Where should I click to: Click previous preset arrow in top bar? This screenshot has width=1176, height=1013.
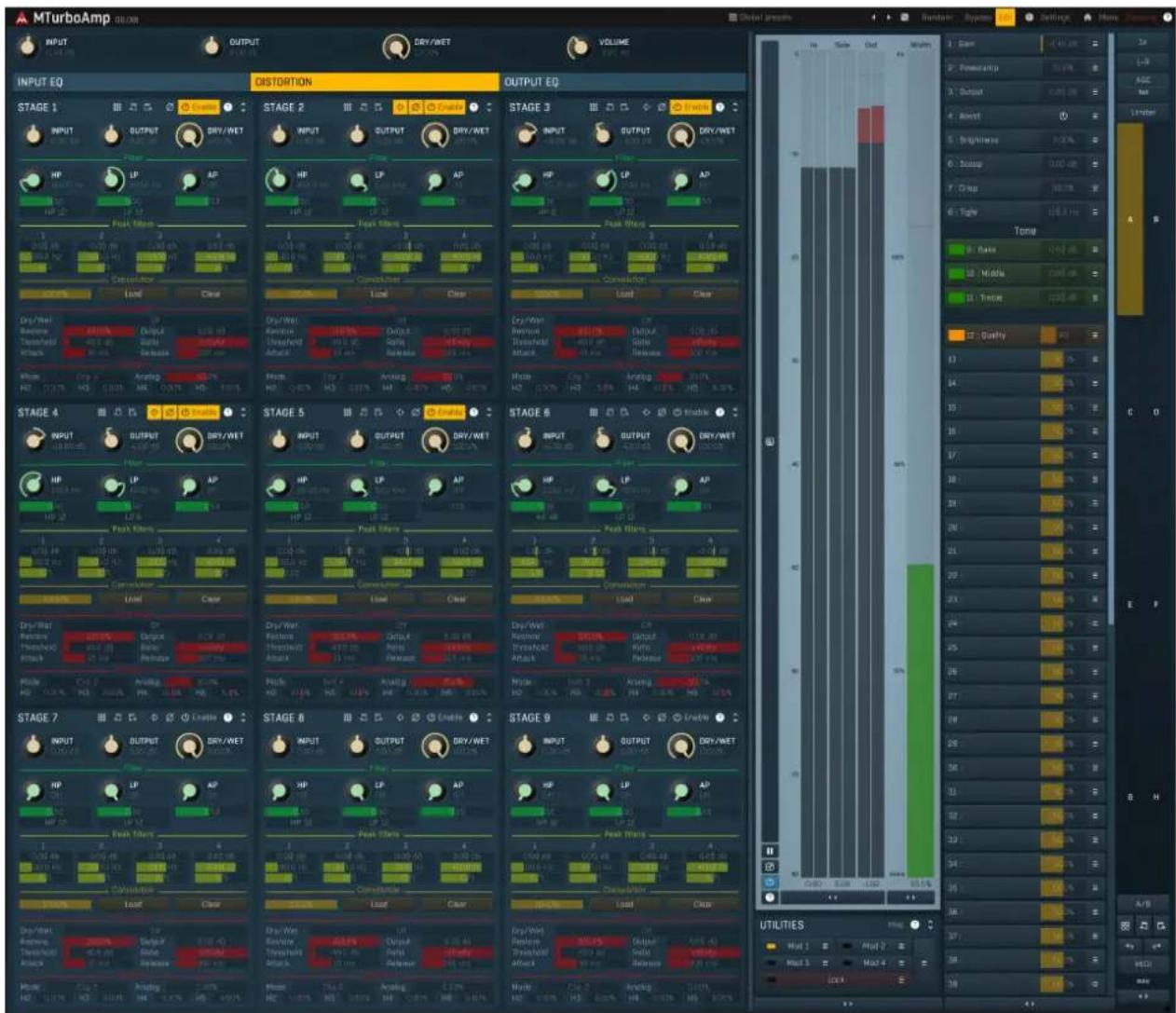(x=874, y=18)
